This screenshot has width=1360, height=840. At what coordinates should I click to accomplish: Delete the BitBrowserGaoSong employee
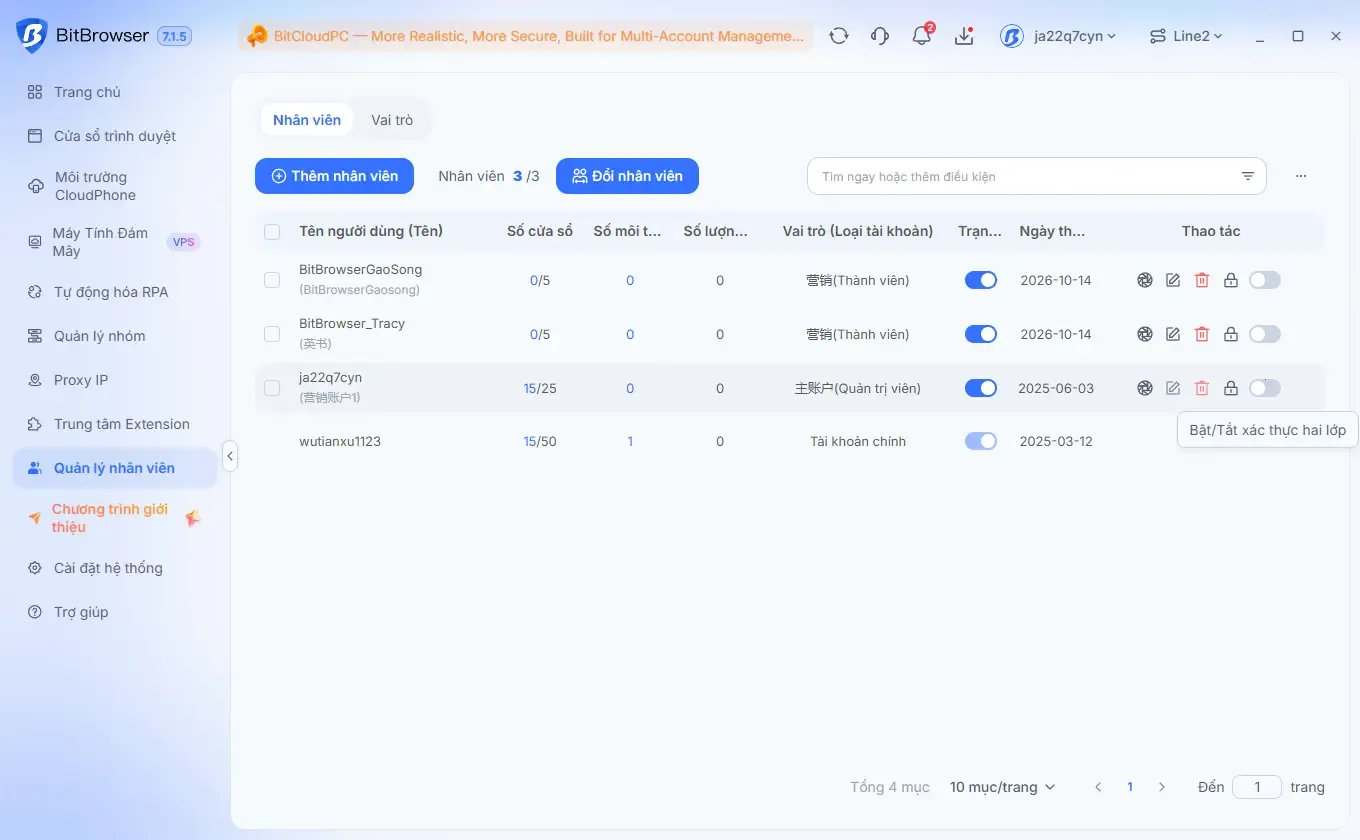[1202, 280]
